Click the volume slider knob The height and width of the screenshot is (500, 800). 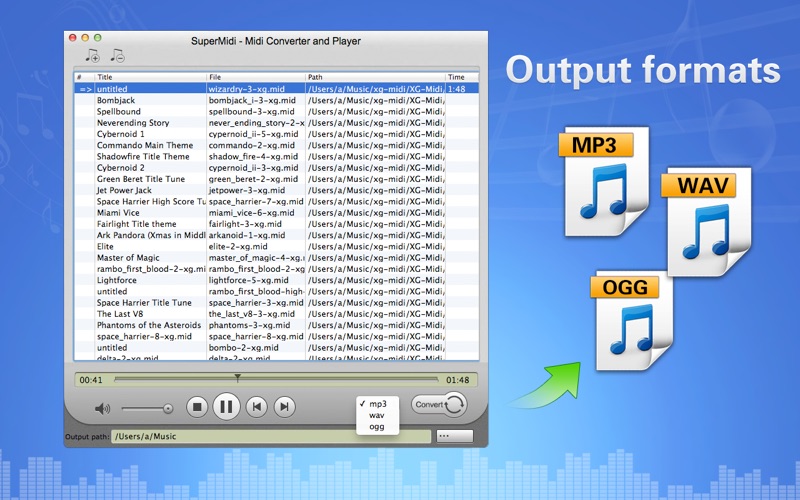coord(168,408)
